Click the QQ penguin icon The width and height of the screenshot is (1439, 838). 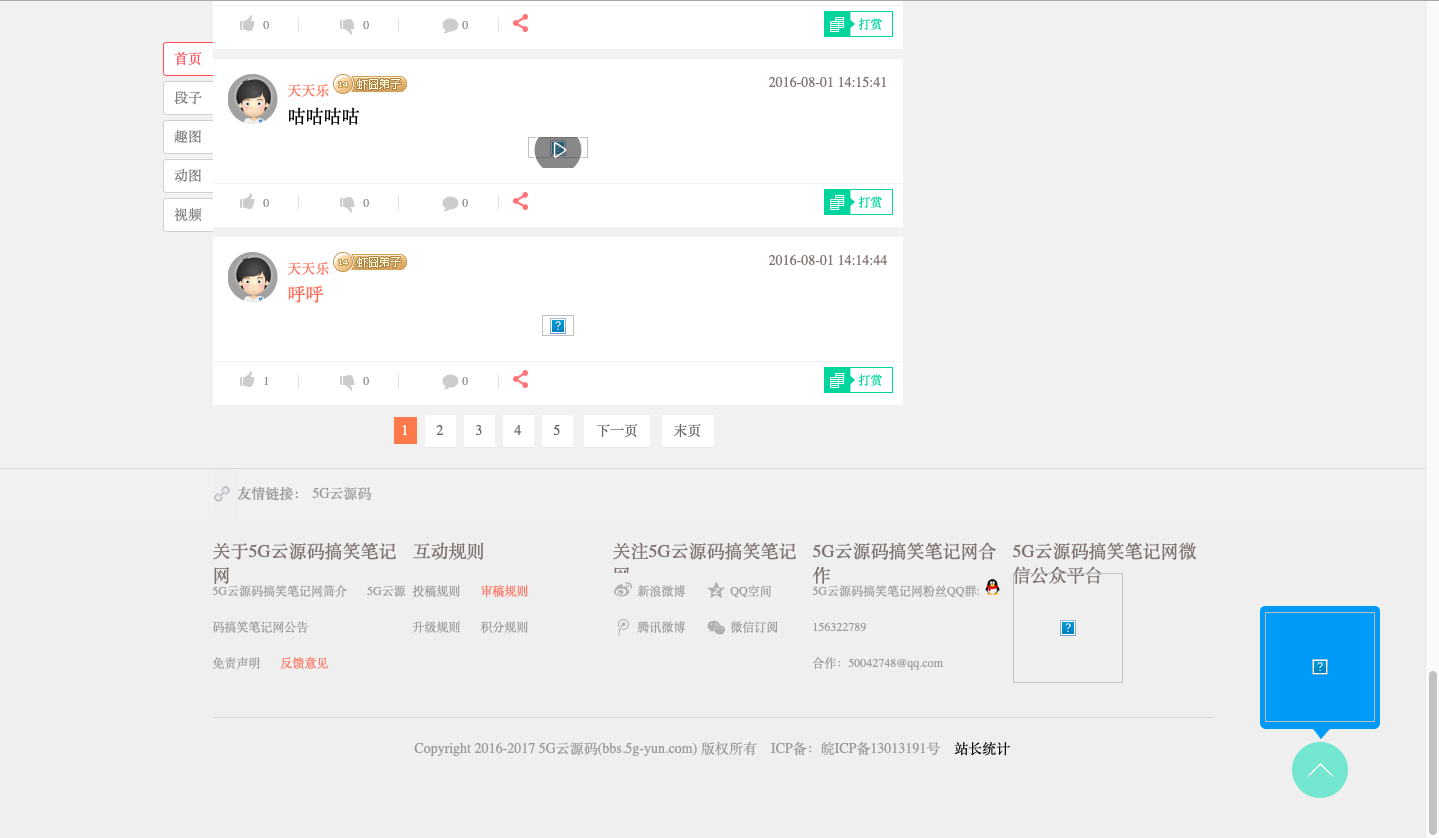click(992, 588)
